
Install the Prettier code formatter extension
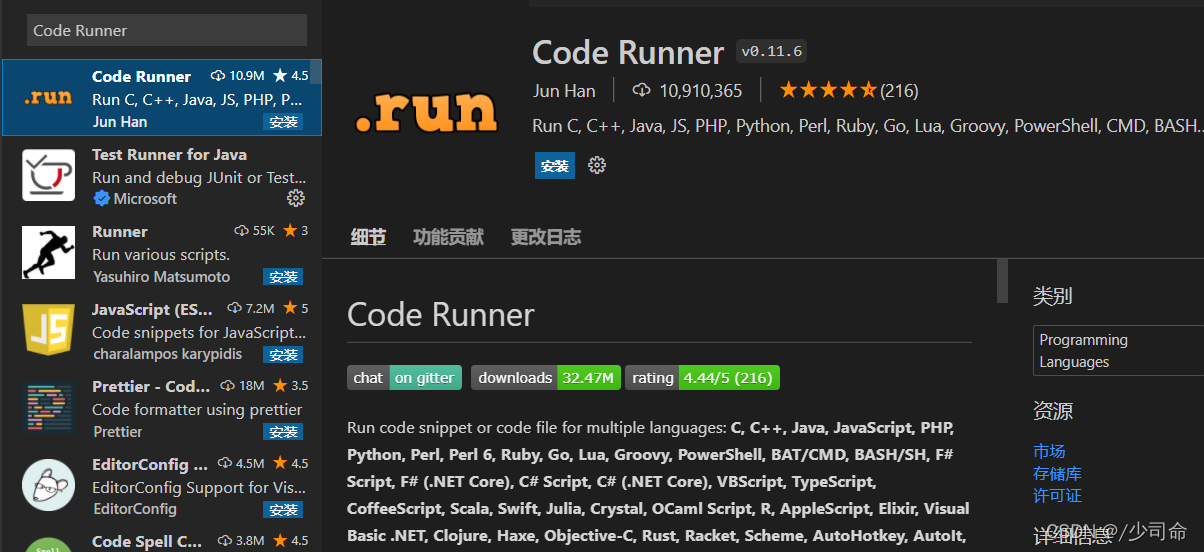(283, 432)
